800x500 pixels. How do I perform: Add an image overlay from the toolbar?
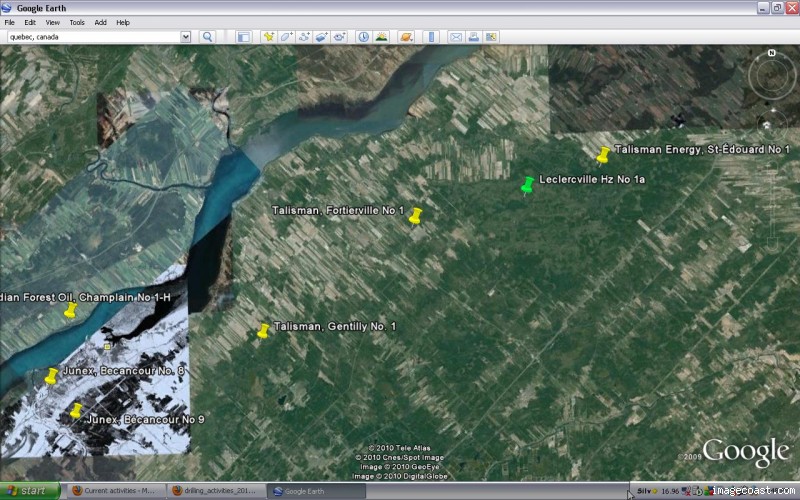coord(321,37)
